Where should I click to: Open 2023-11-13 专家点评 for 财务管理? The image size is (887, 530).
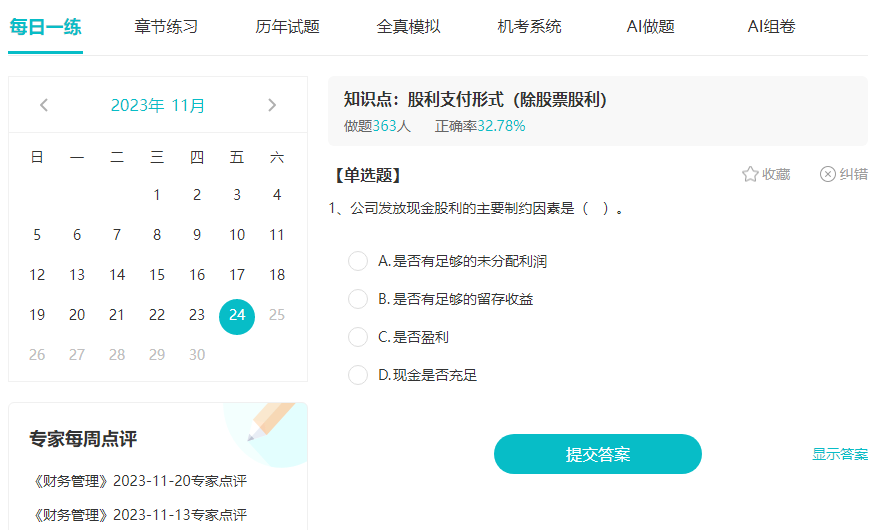[x=140, y=515]
